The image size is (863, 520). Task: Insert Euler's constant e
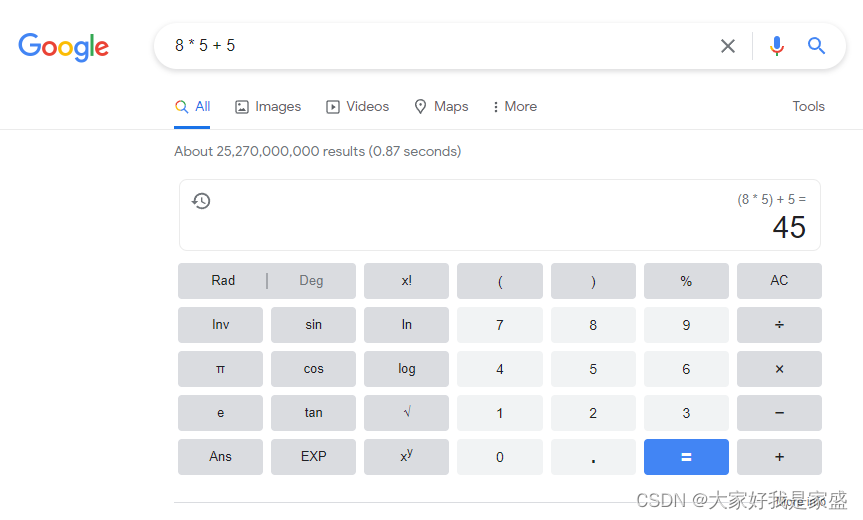pyautogui.click(x=220, y=413)
